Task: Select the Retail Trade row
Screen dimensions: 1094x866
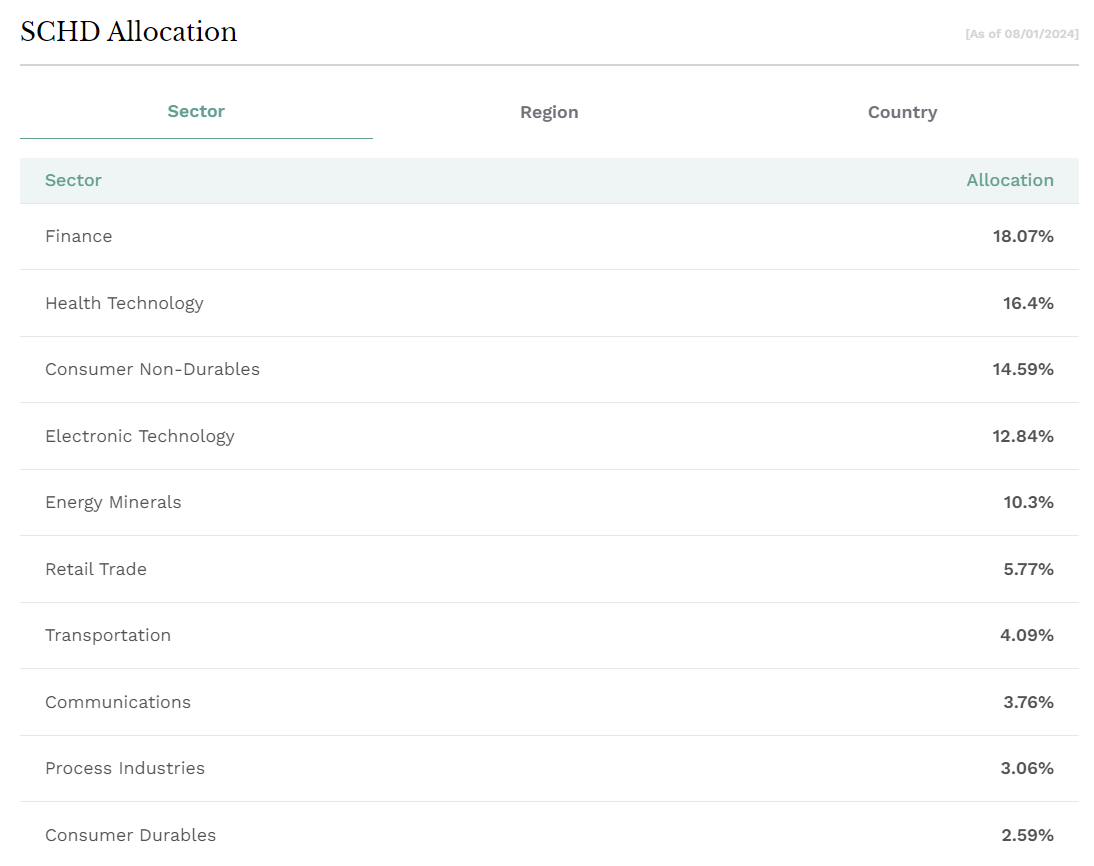Action: point(549,569)
